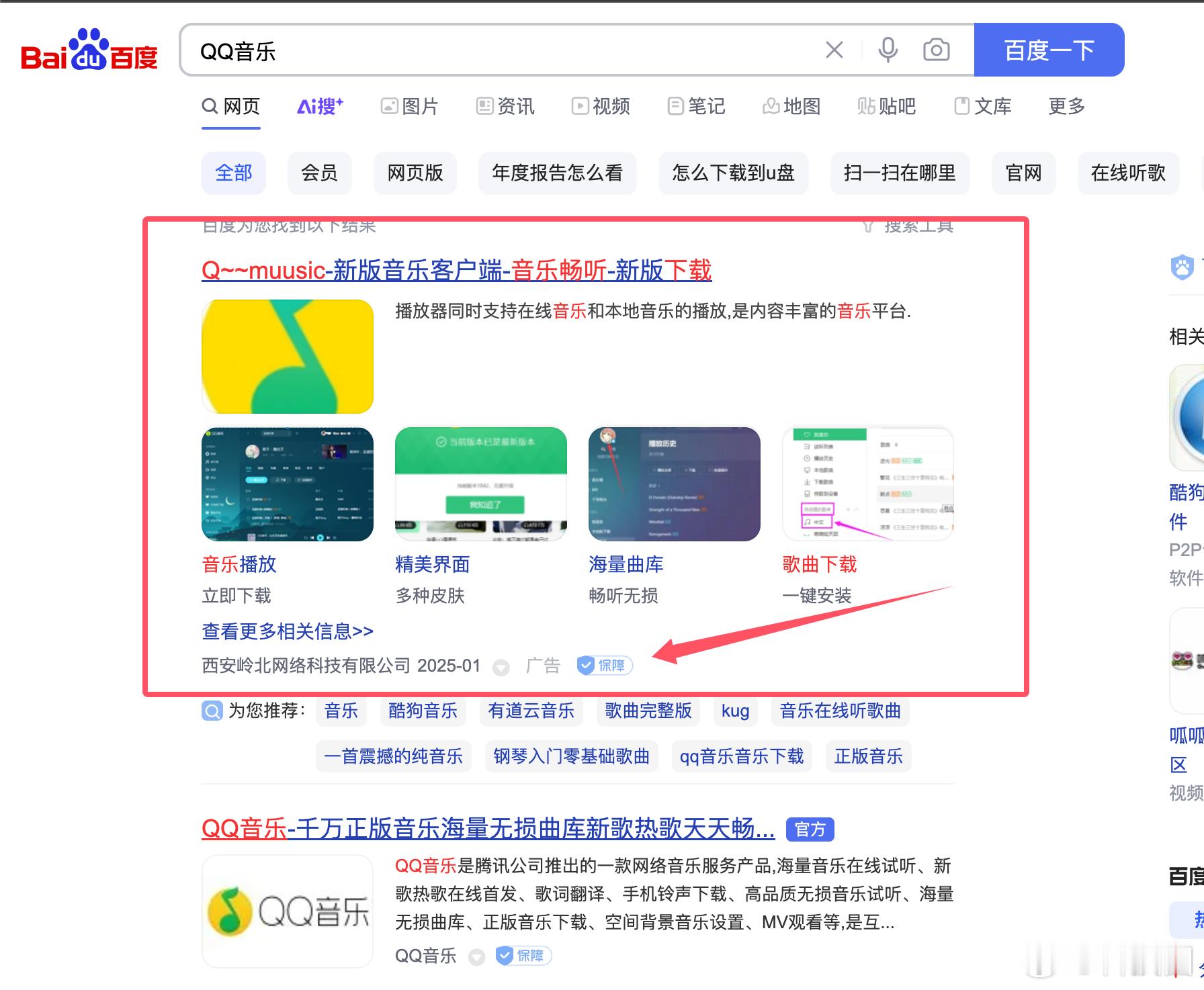The height and width of the screenshot is (990, 1204).
Task: Select recommended term 有道云音乐
Action: coord(531,711)
